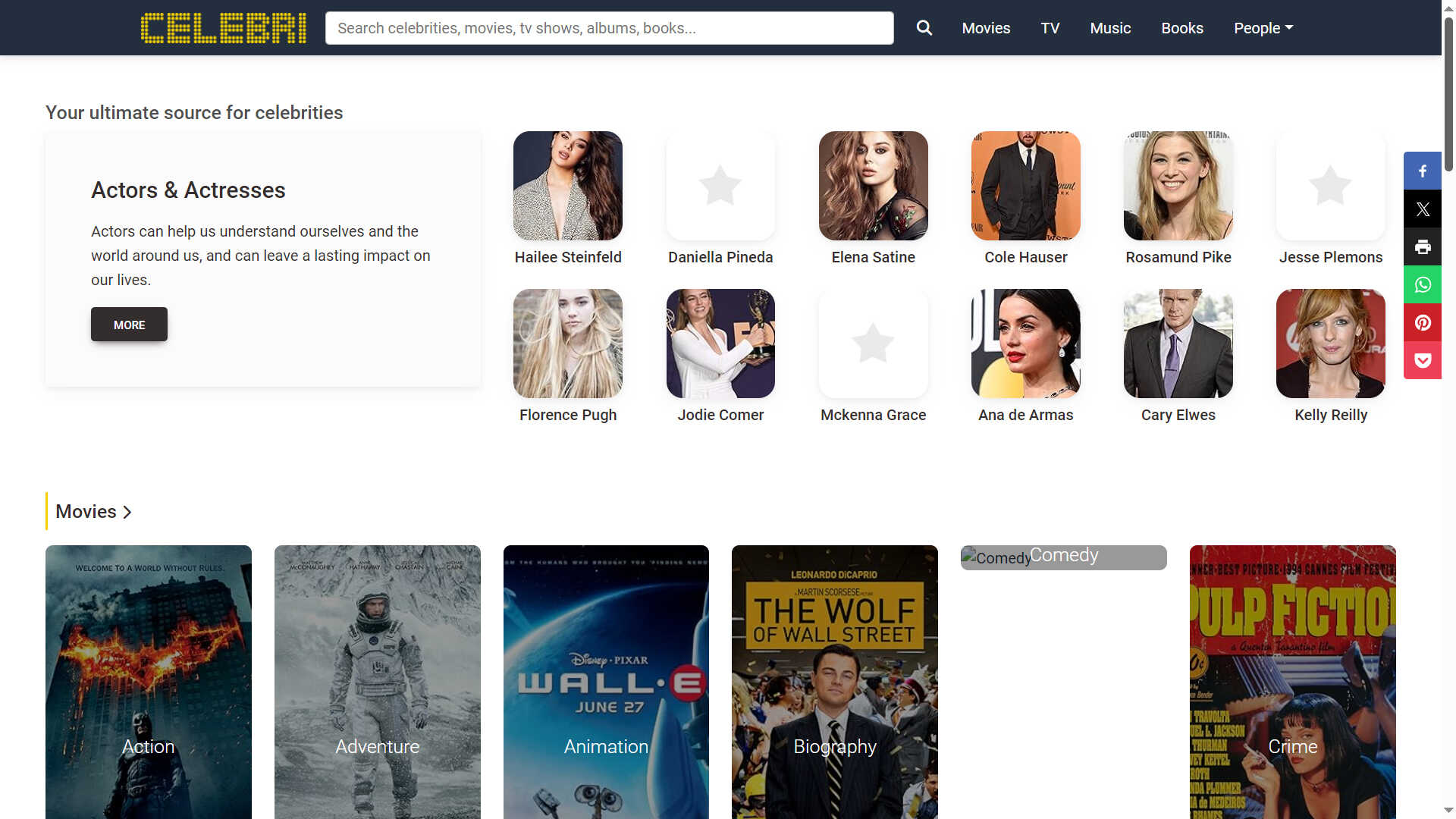Image resolution: width=1456 pixels, height=819 pixels.
Task: Open Daniella Pineda placeholder star image
Action: (720, 186)
